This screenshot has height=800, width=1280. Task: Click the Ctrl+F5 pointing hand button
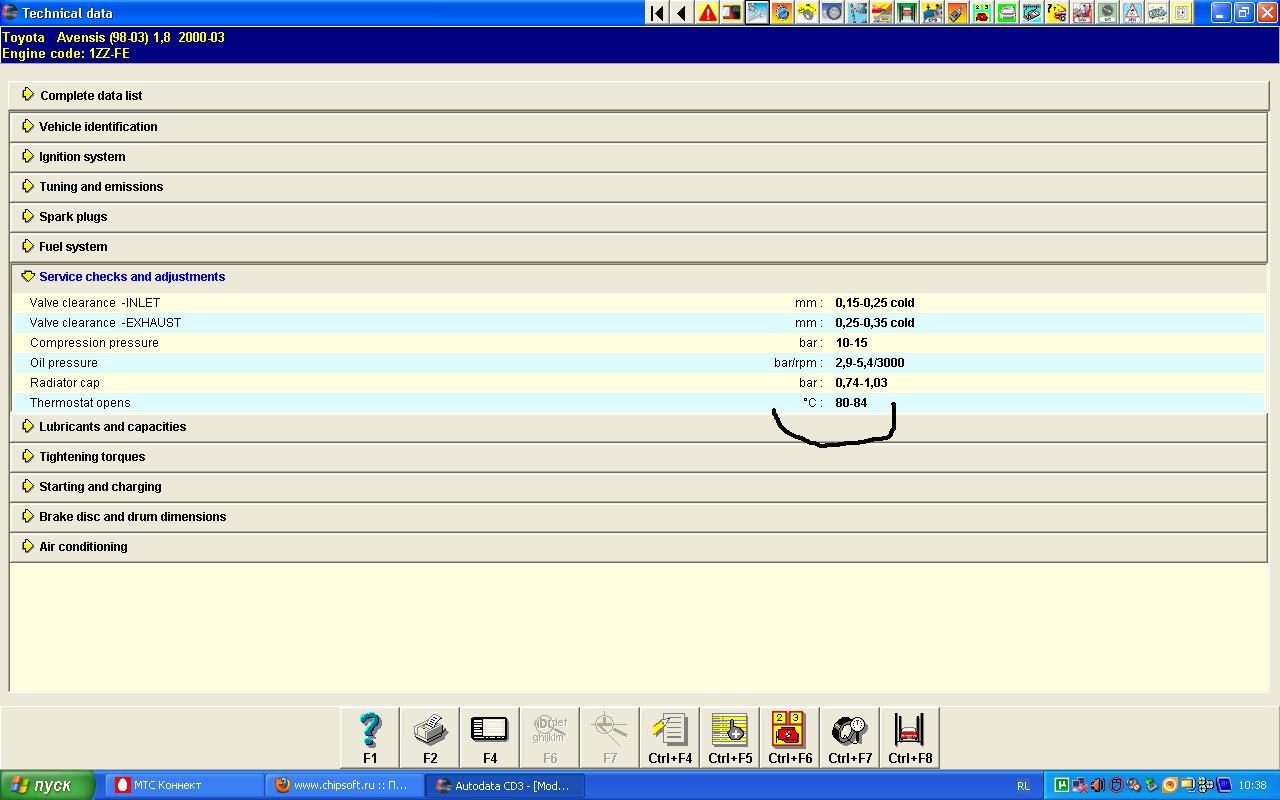tap(730, 738)
